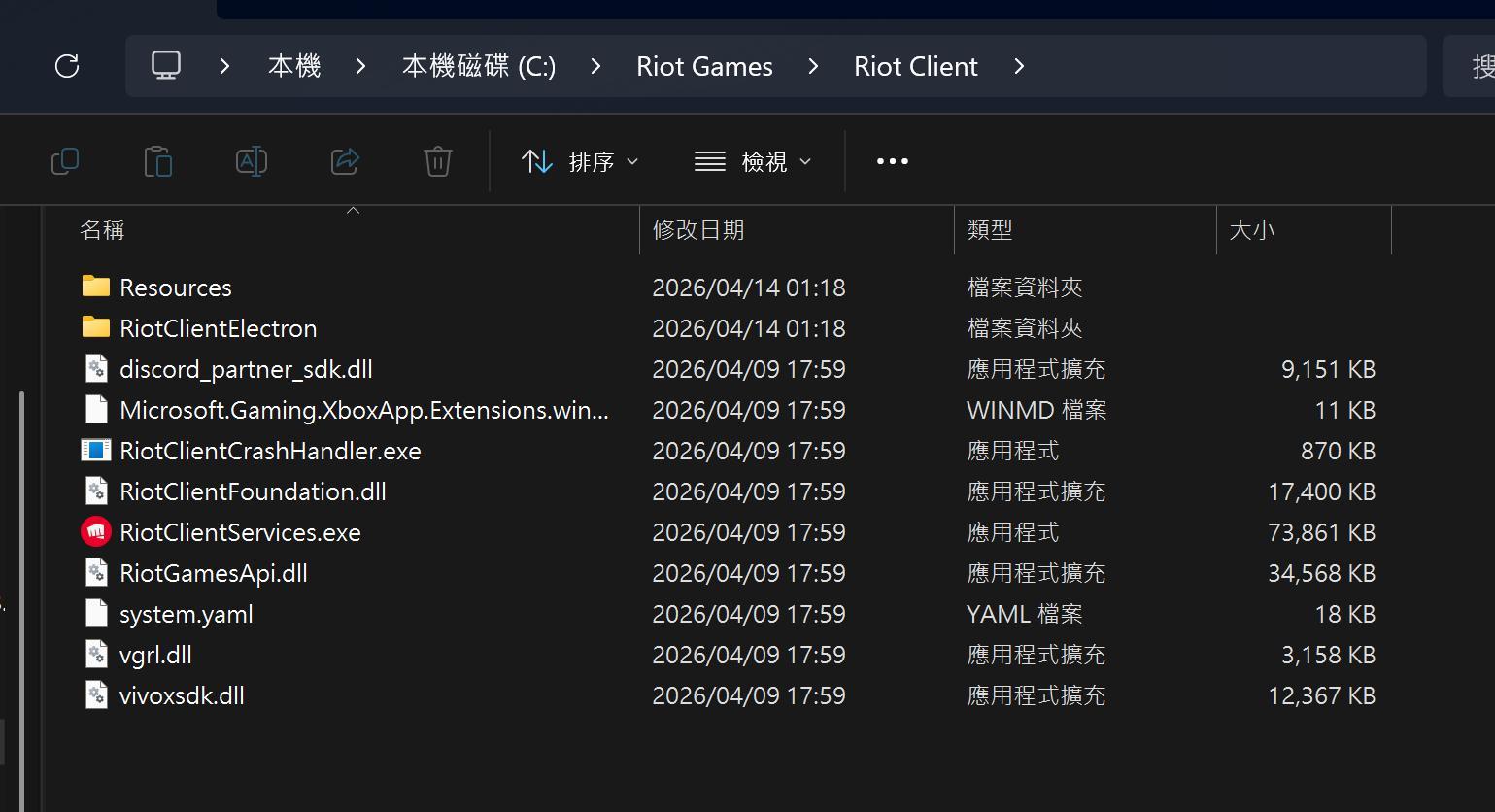Click the vivoxsdk.dll file icon
Viewport: 1495px width, 812px height.
coord(96,695)
